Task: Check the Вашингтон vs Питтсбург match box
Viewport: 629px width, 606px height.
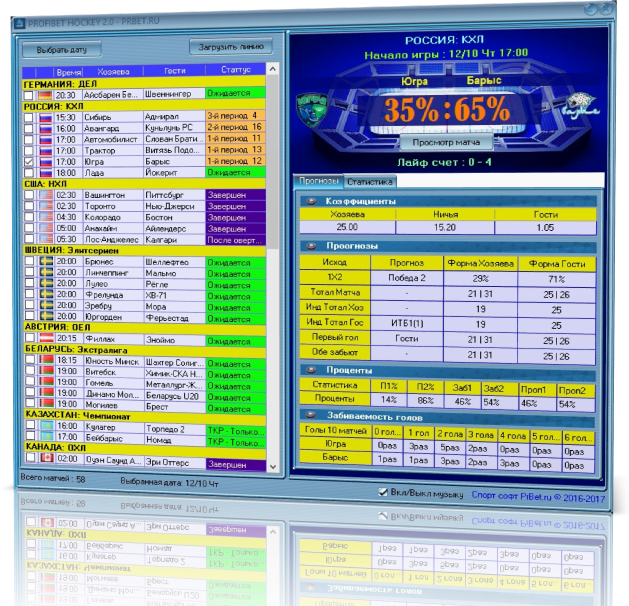Action: [29, 195]
